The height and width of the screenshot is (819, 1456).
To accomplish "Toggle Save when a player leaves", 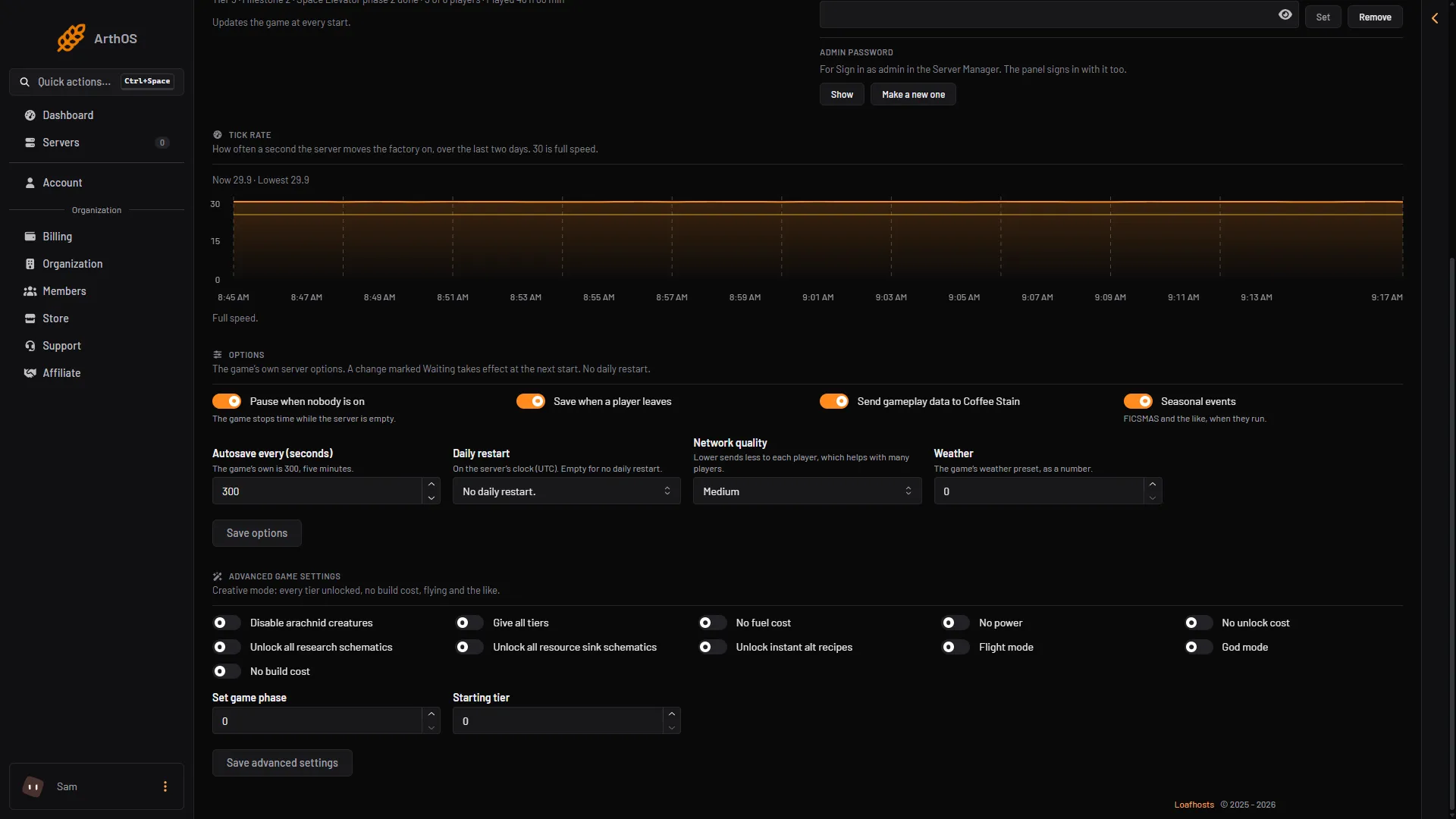I will pos(531,401).
